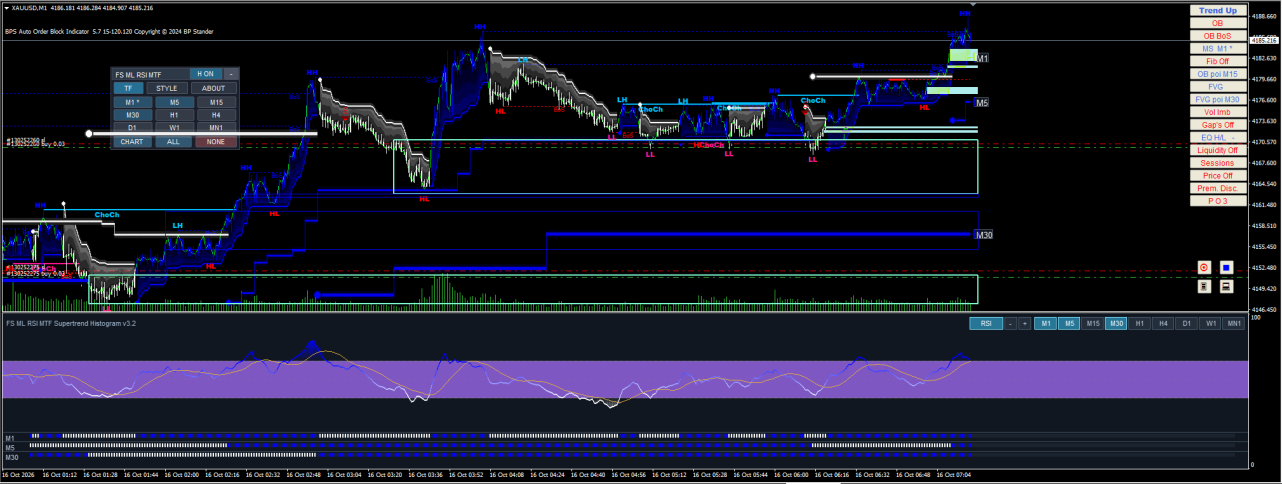Enable W1 timeframe in FS ML RSI panel

tap(174, 128)
